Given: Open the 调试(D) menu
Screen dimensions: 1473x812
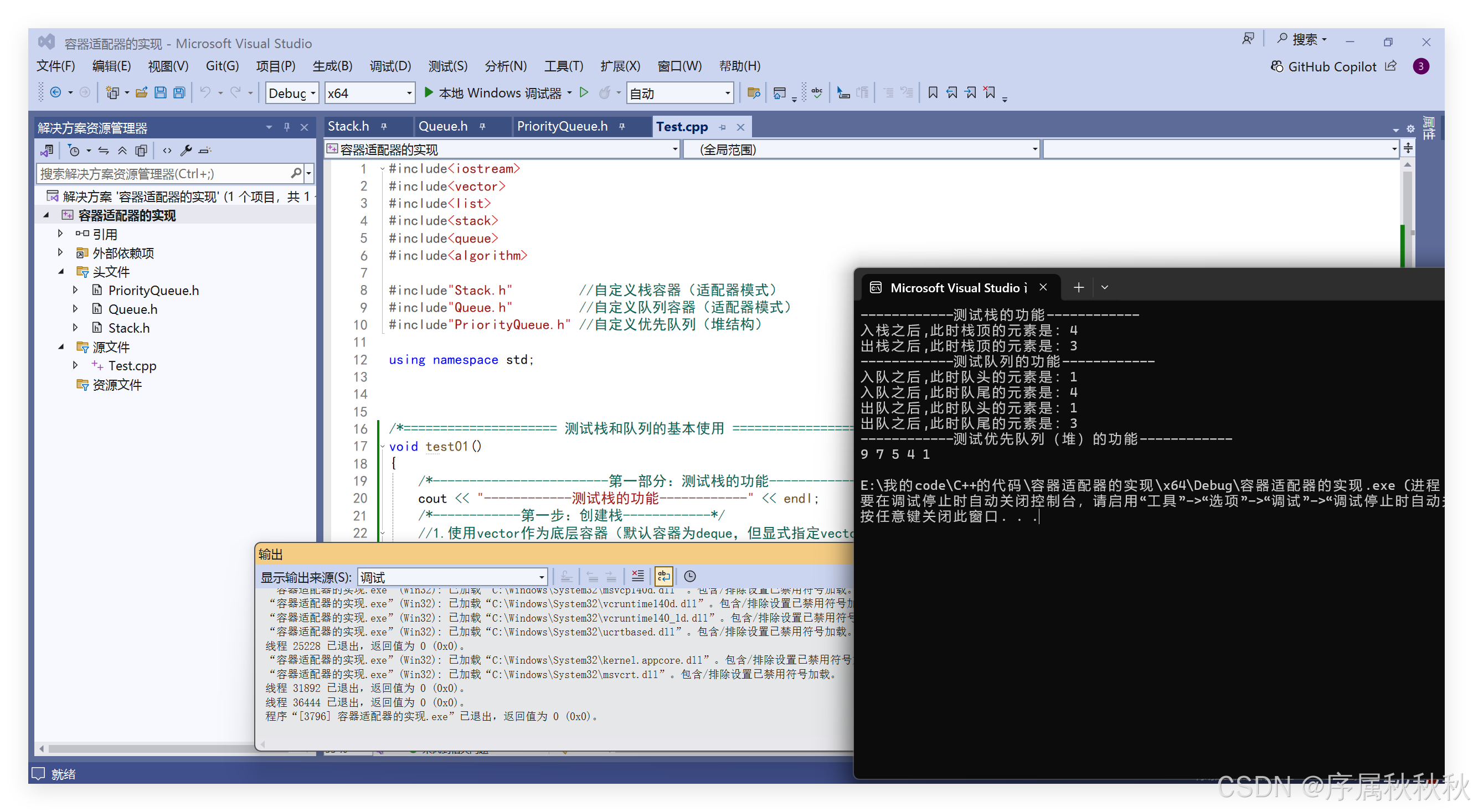Looking at the screenshot, I should tap(390, 66).
